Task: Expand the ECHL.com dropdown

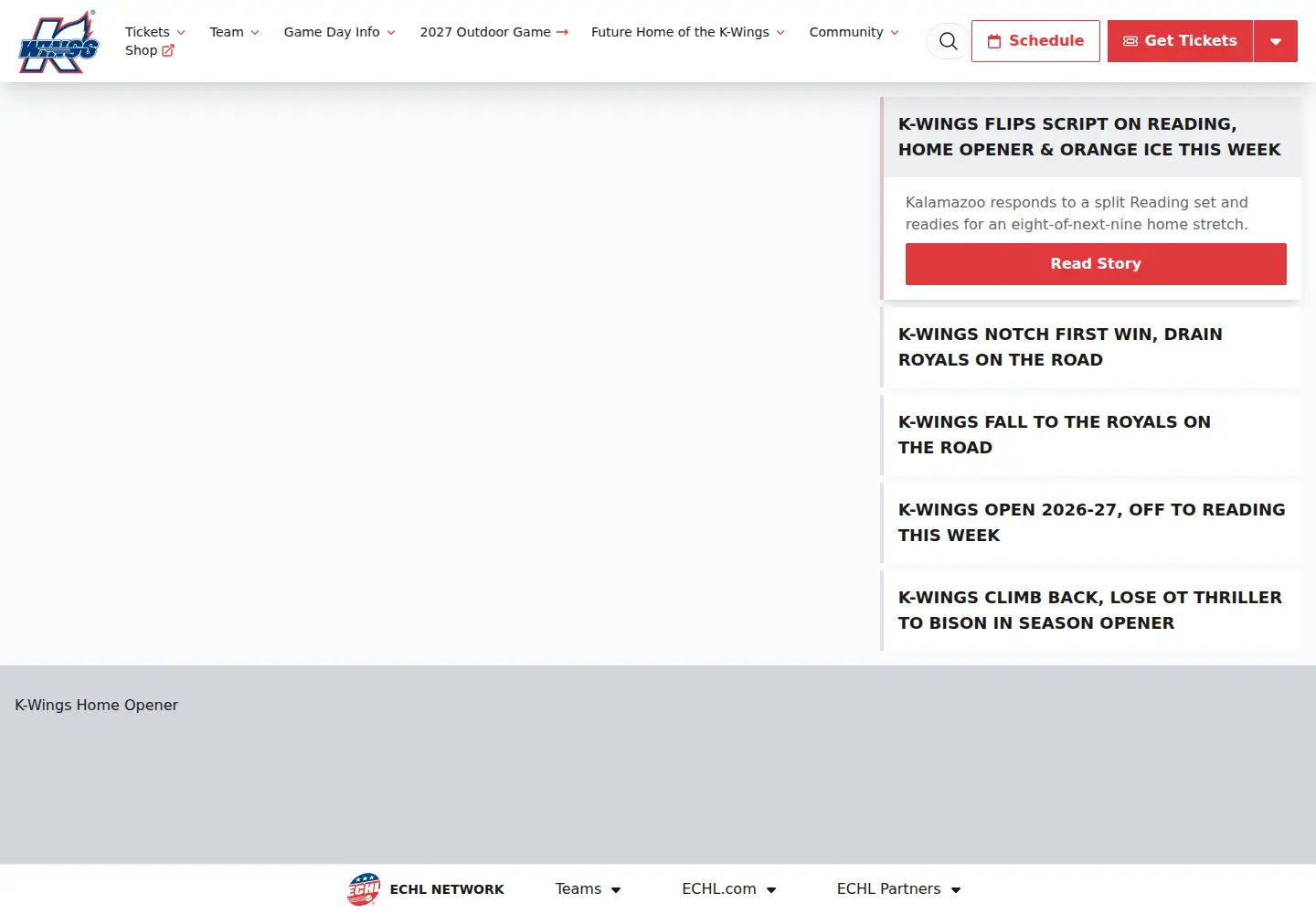Action: click(x=728, y=889)
